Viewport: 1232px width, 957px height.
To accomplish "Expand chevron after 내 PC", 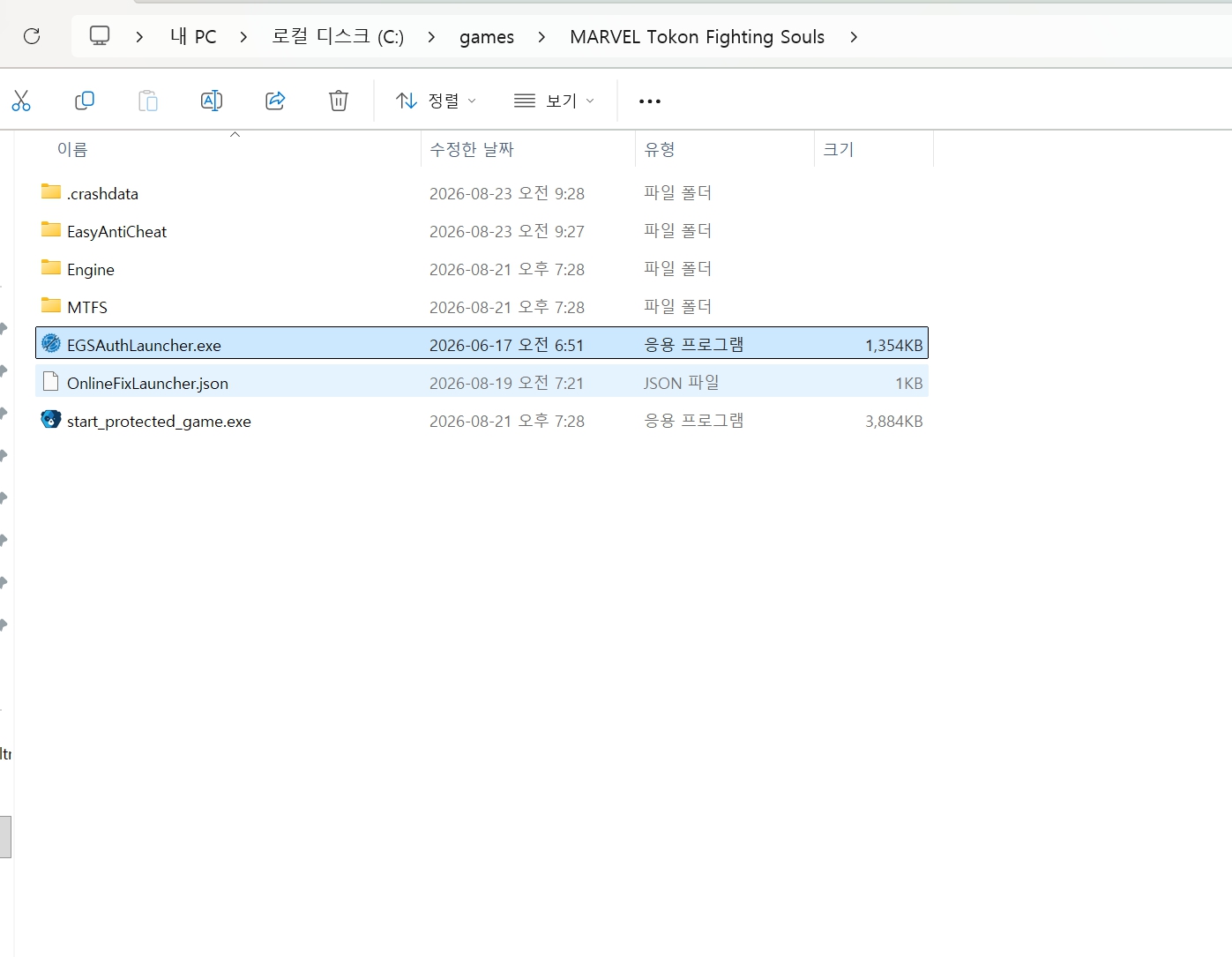I will click(243, 37).
